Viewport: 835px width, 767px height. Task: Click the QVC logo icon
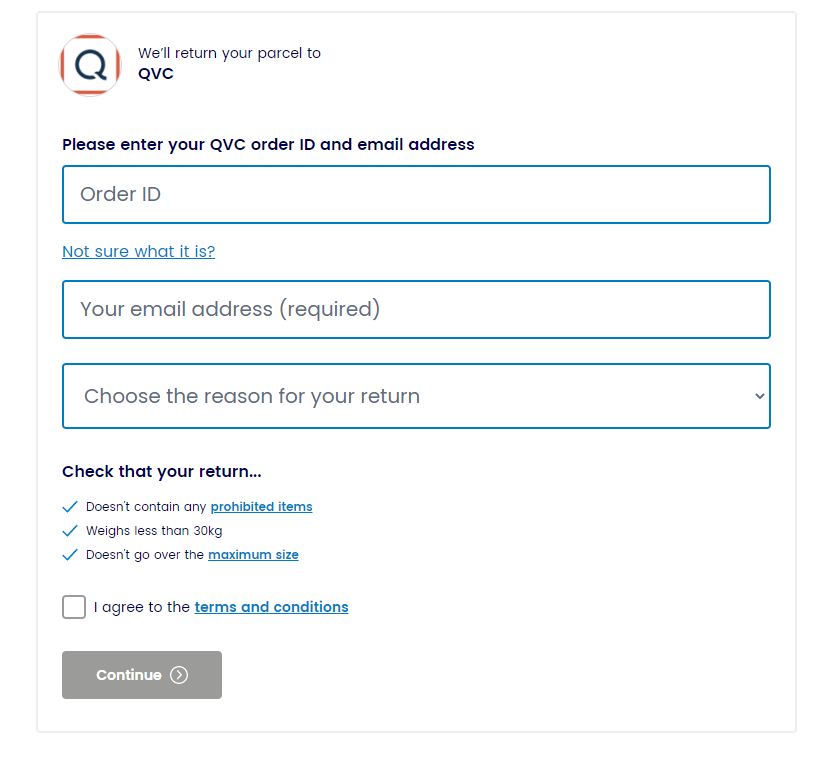(x=90, y=65)
